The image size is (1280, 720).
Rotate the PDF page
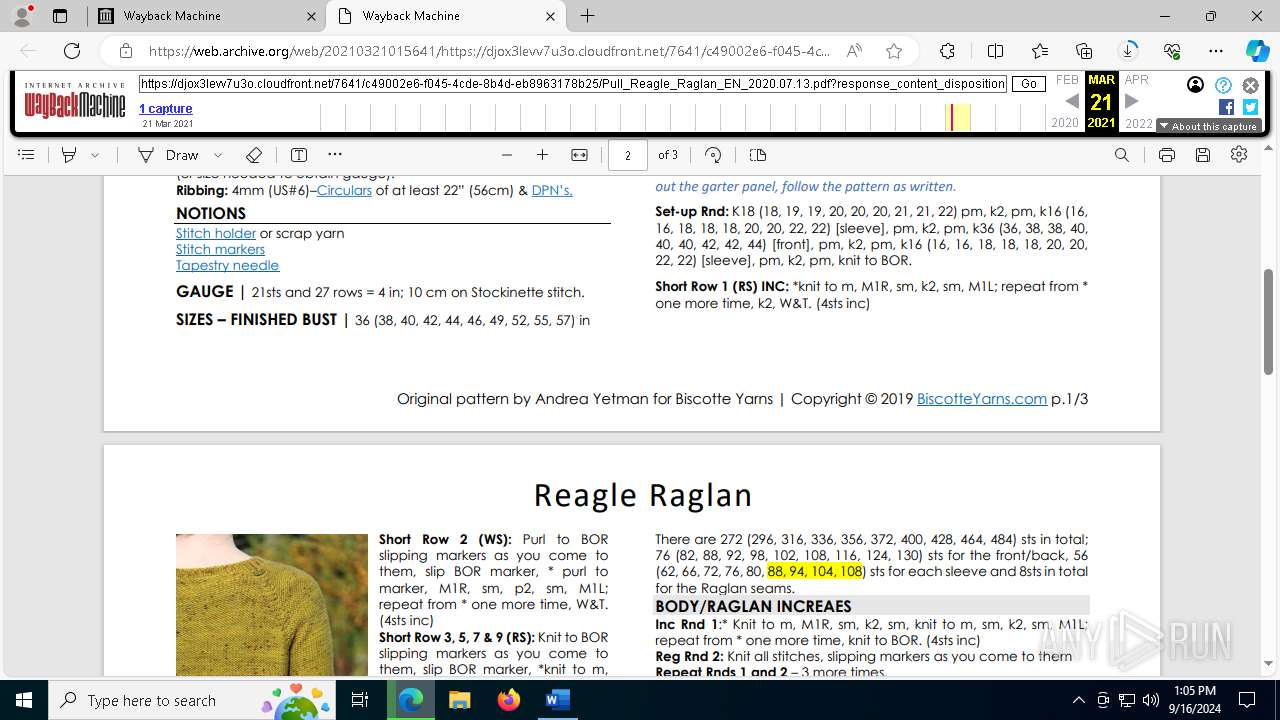[x=713, y=155]
